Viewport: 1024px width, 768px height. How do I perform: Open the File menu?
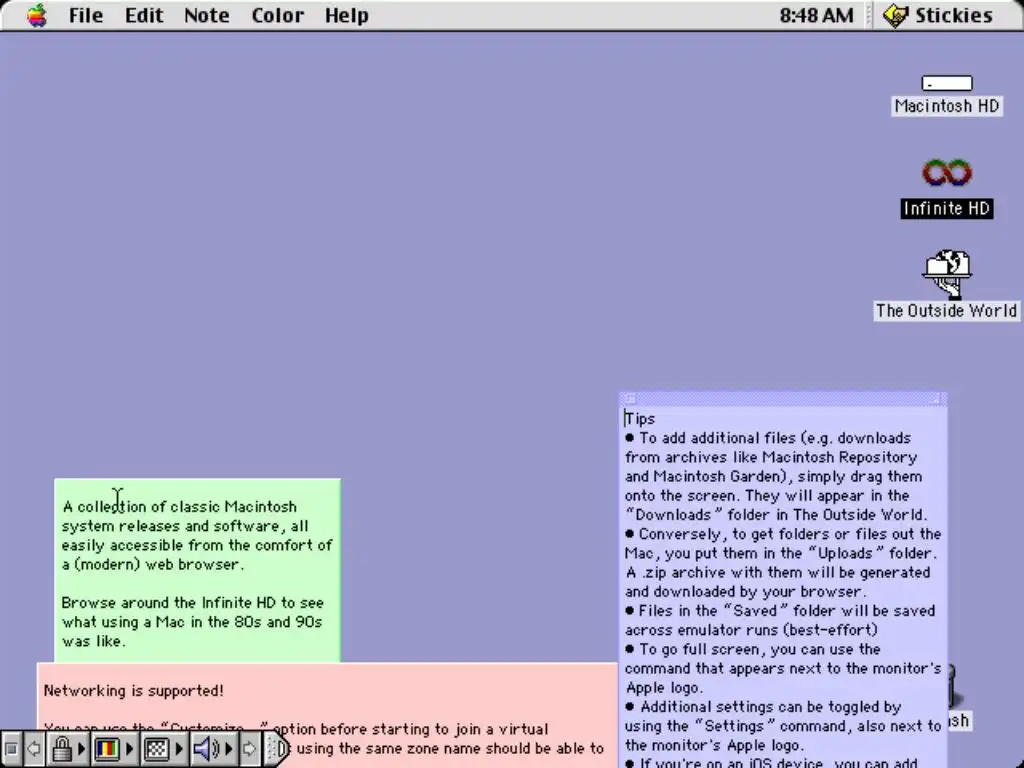[x=86, y=15]
